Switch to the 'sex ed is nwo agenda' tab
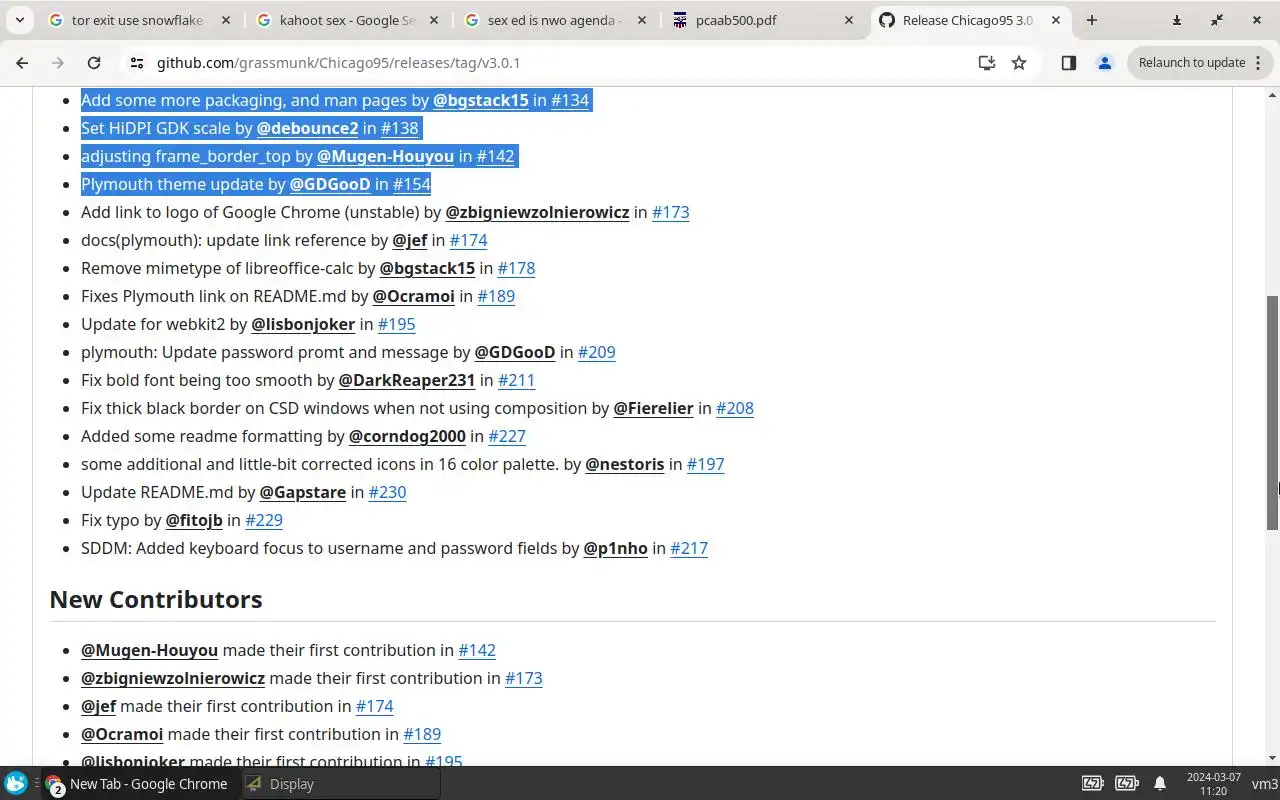The width and height of the screenshot is (1280, 800). [555, 20]
